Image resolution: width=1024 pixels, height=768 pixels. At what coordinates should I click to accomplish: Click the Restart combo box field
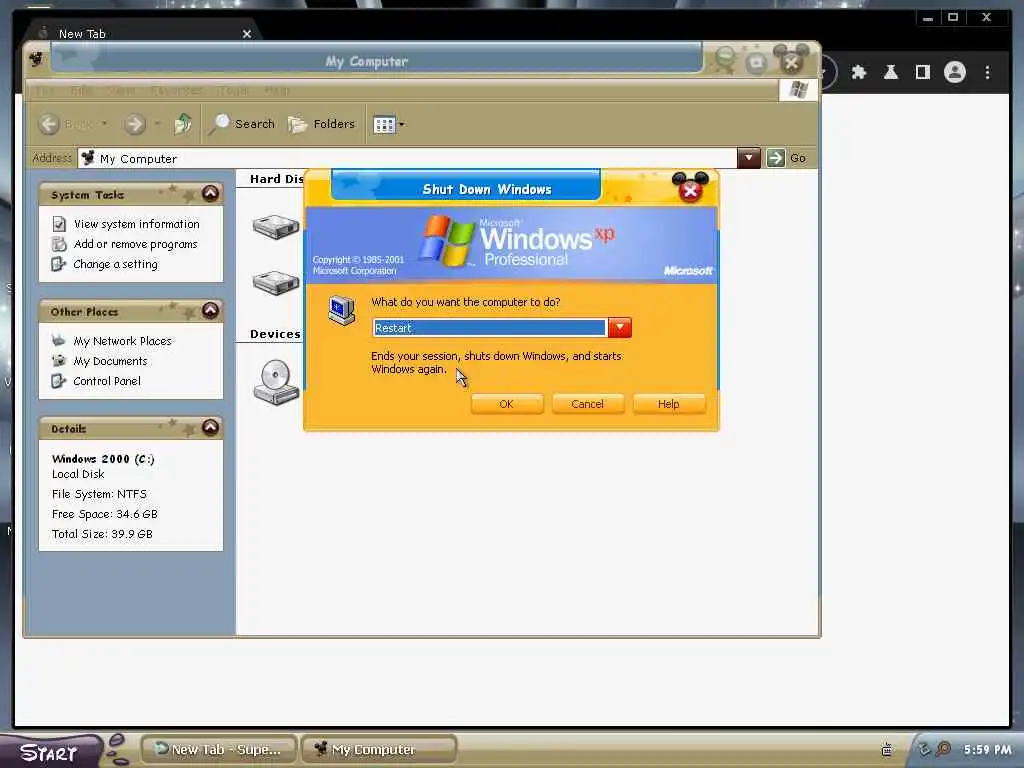pos(489,327)
